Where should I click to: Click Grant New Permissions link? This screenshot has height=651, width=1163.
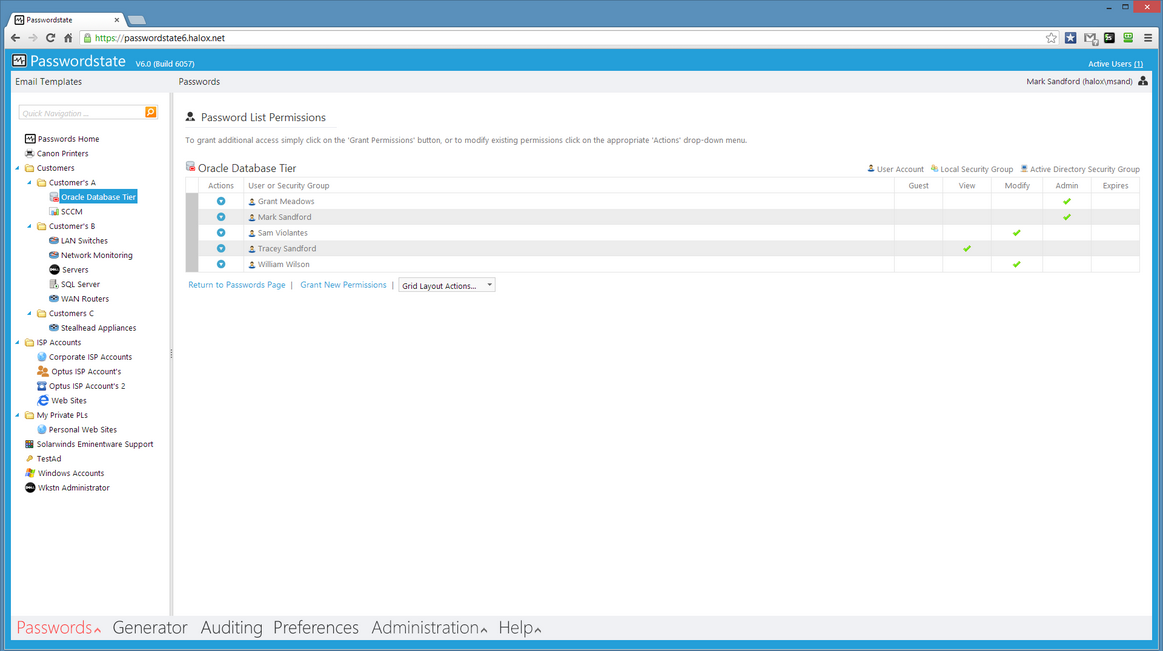[x=343, y=285]
